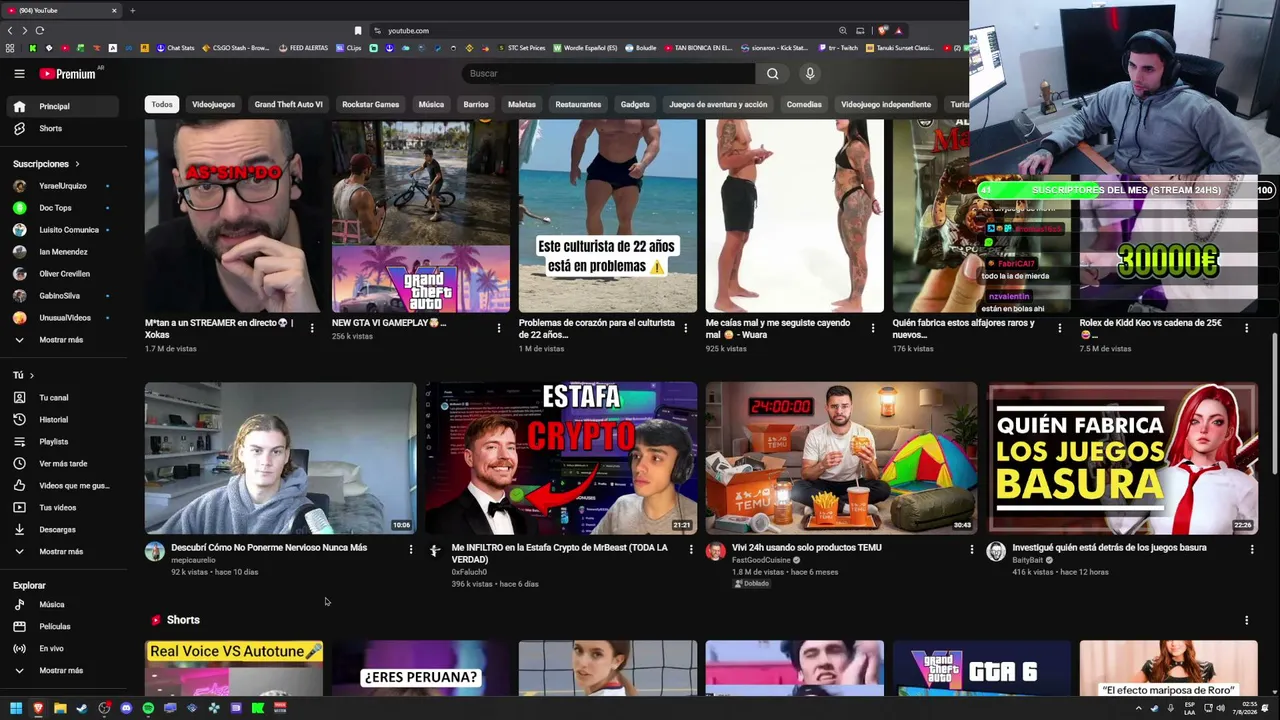Open Historial from the sidebar
Viewport: 1280px width, 720px height.
pos(64,420)
